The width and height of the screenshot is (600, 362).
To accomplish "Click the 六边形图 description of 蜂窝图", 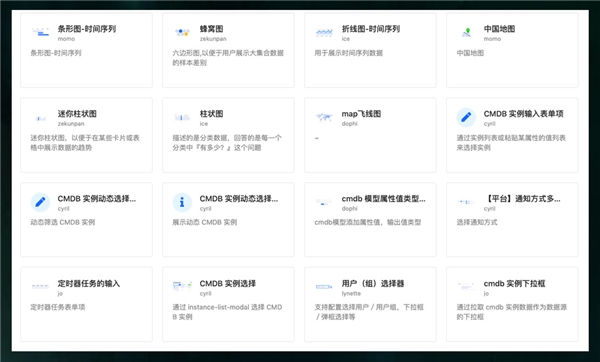I will [x=228, y=57].
